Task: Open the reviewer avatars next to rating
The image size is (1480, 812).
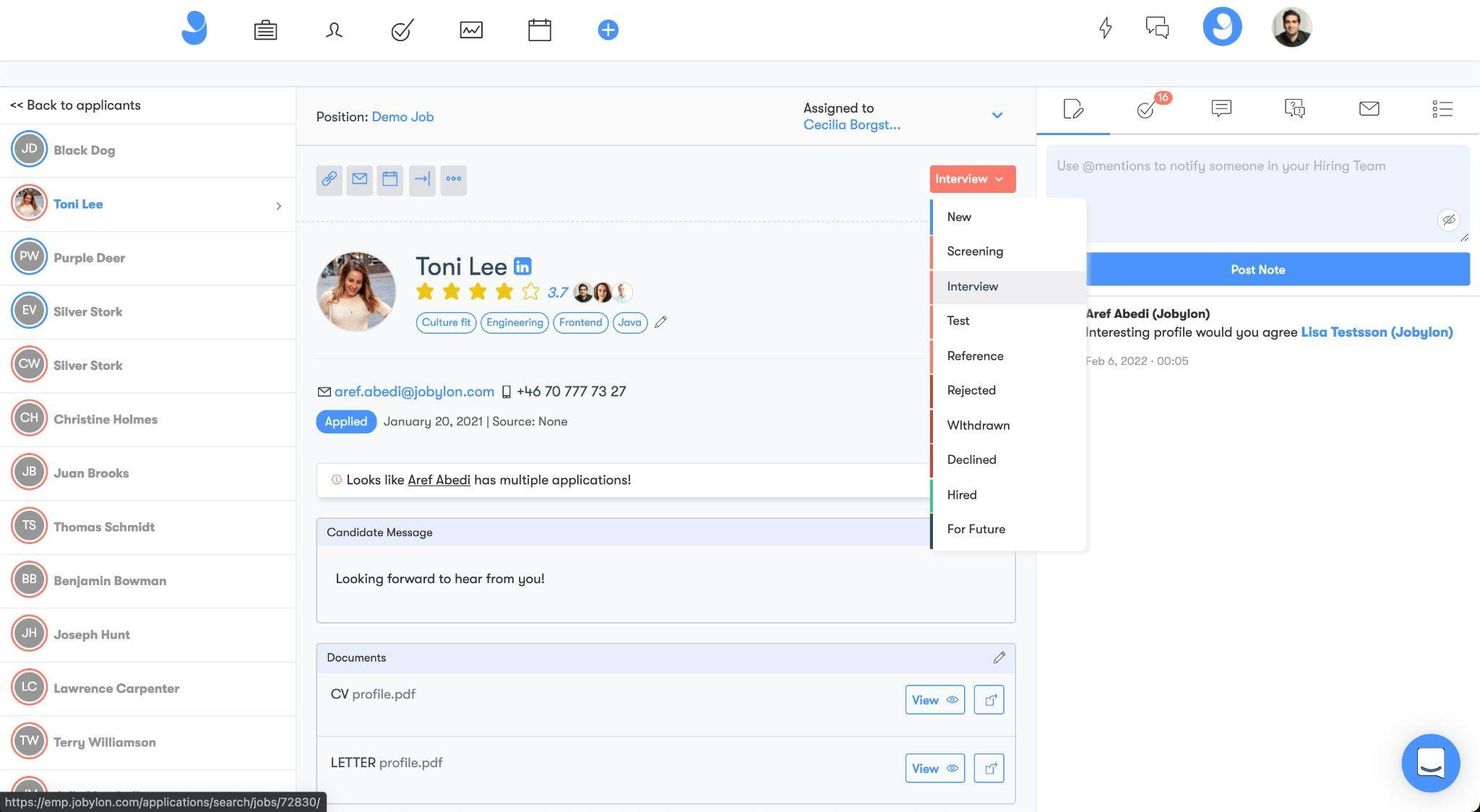Action: (x=603, y=293)
